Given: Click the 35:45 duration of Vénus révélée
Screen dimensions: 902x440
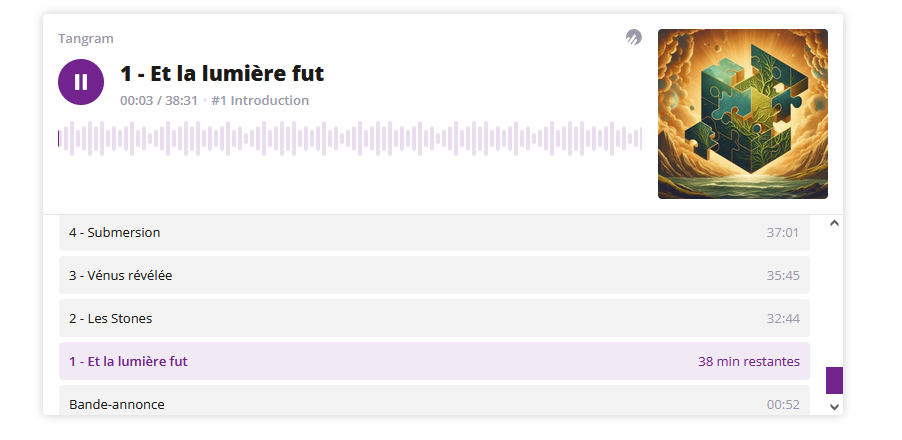Looking at the screenshot, I should (x=782, y=276).
